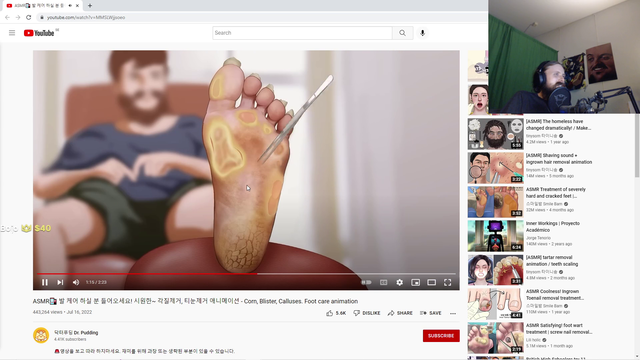The width and height of the screenshot is (640, 360).
Task: Click the DISLIKE button
Action: pyautogui.click(x=367, y=313)
